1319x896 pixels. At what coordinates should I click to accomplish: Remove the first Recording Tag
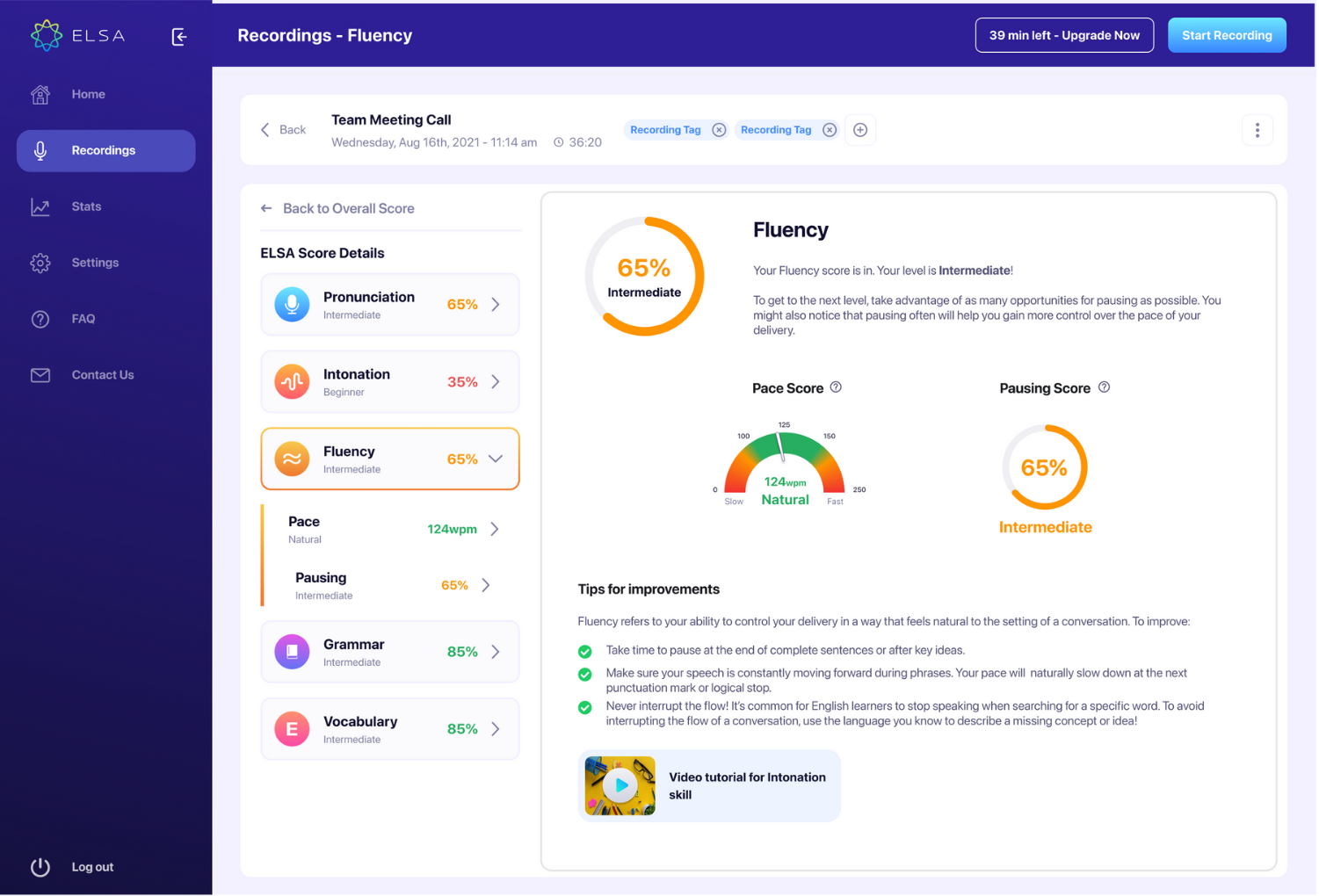[719, 129]
